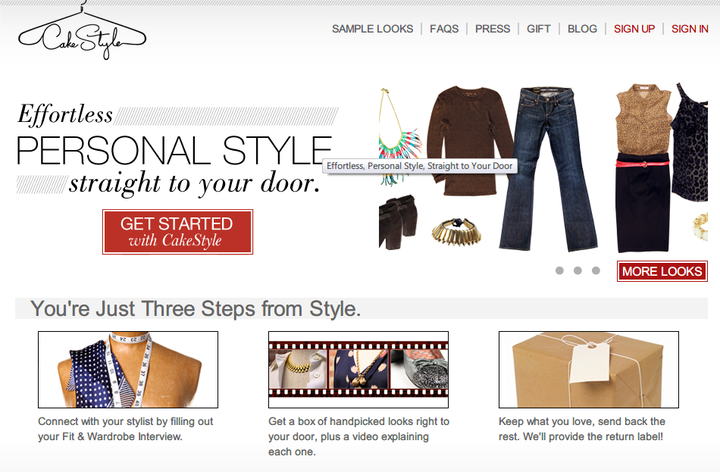Click the film strip looks thumbnail

click(x=358, y=369)
